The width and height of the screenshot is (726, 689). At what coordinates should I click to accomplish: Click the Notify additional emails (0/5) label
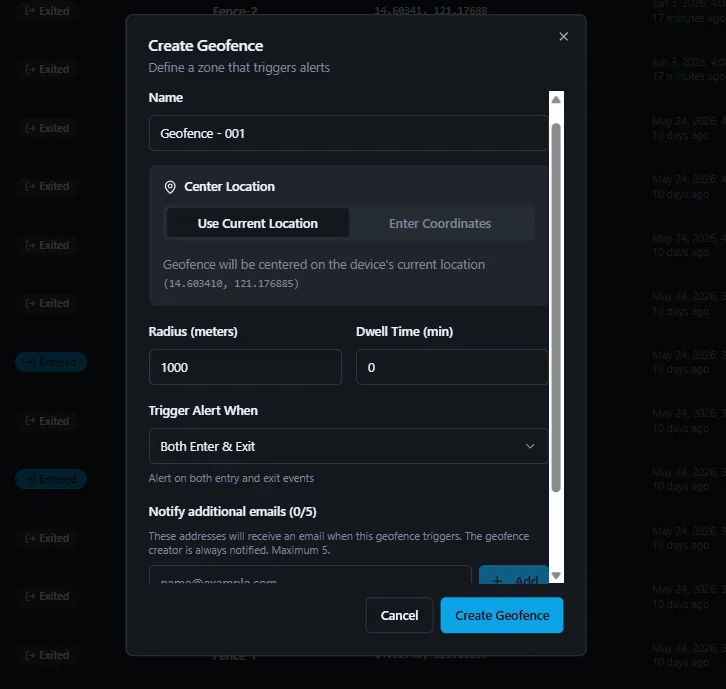(232, 512)
